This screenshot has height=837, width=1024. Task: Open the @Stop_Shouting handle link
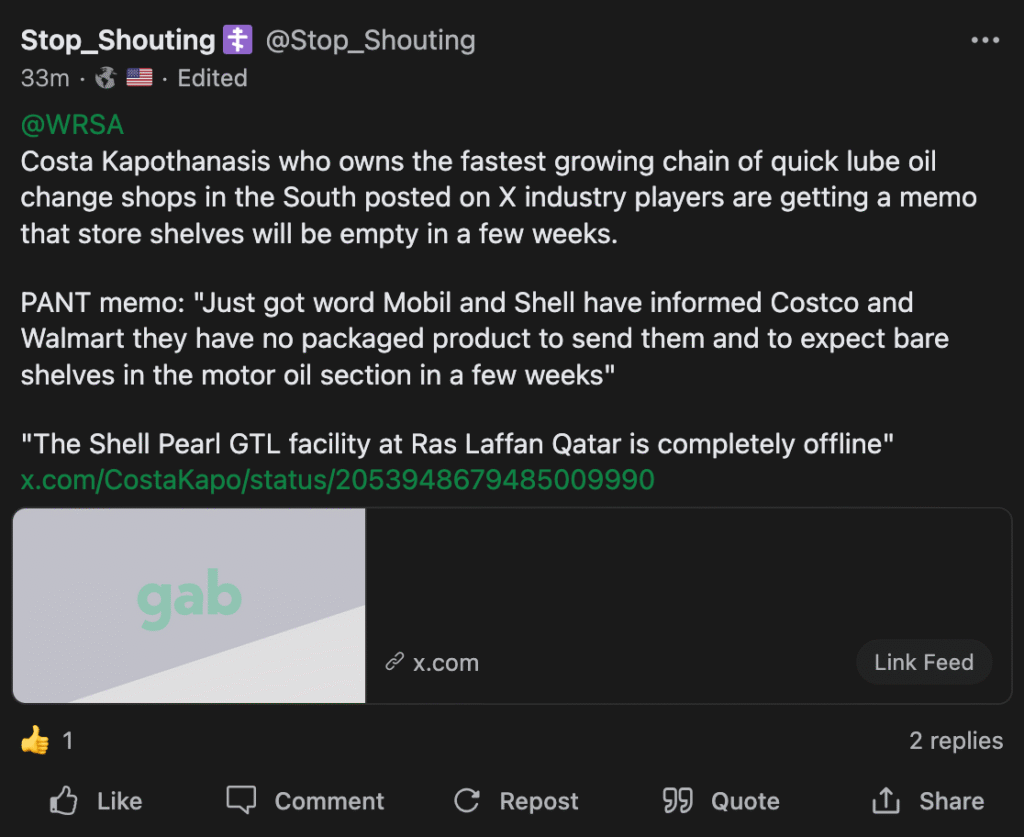pos(370,40)
